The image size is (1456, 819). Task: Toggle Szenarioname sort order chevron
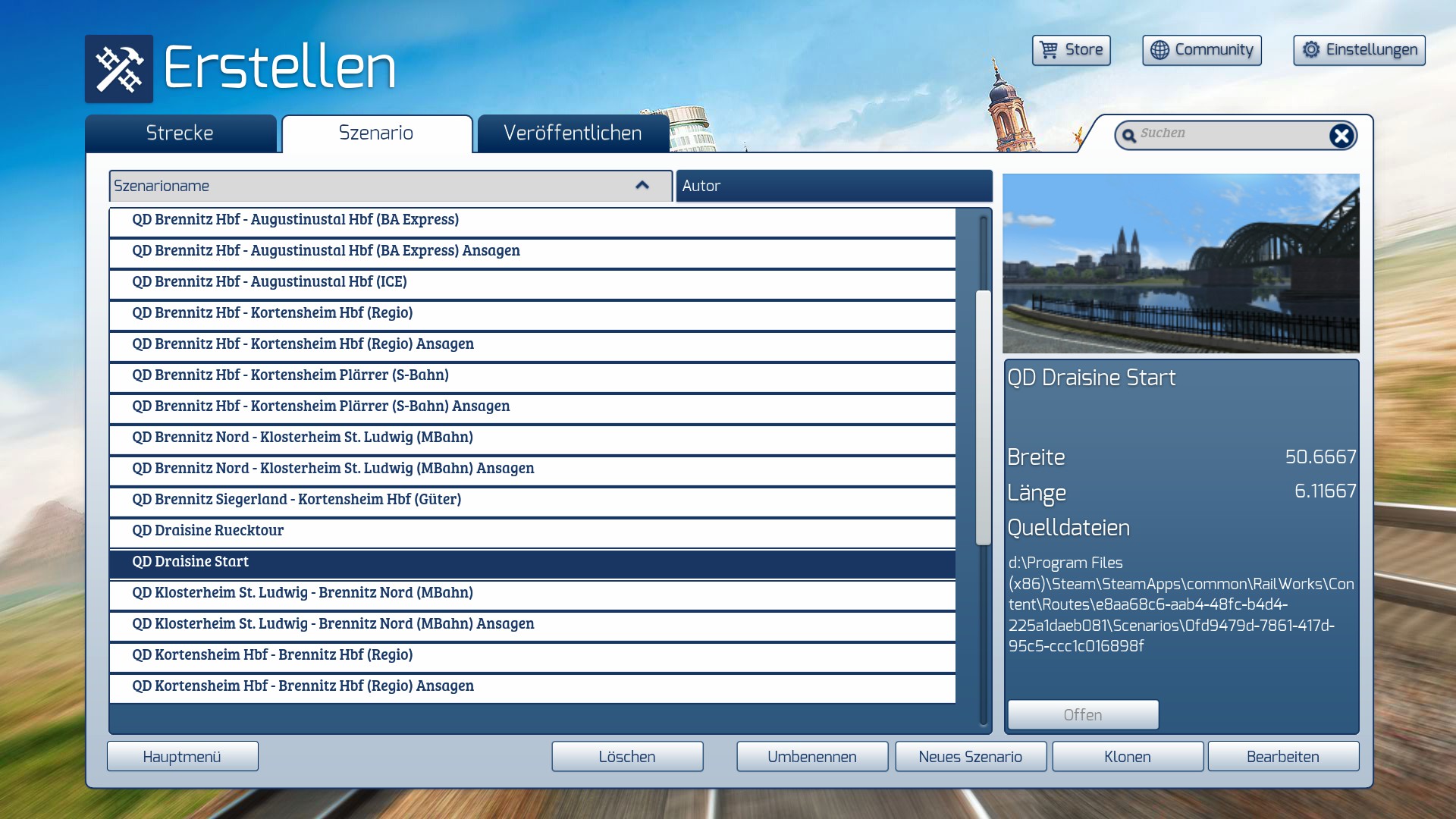642,186
